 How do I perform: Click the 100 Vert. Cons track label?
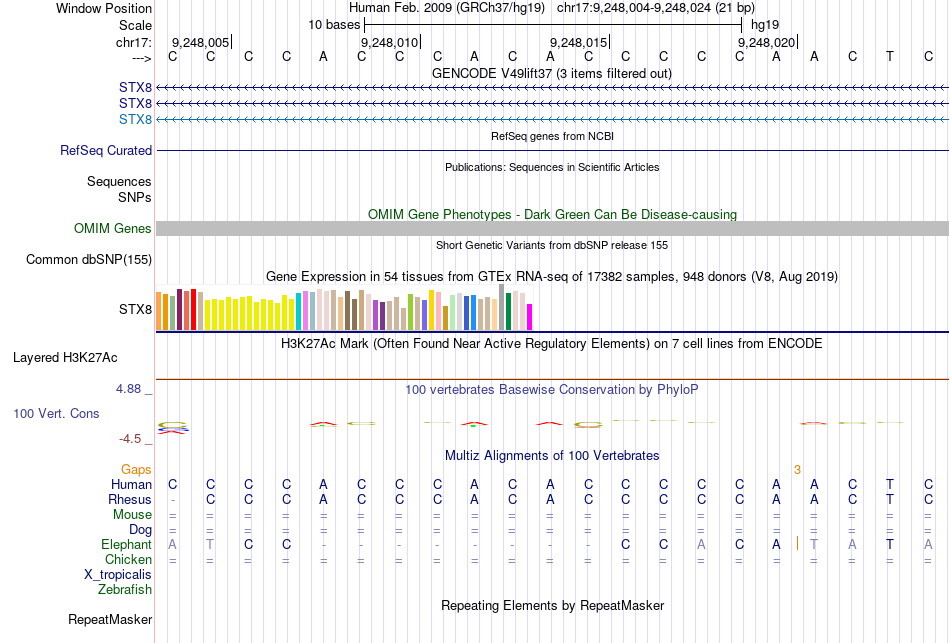56,413
